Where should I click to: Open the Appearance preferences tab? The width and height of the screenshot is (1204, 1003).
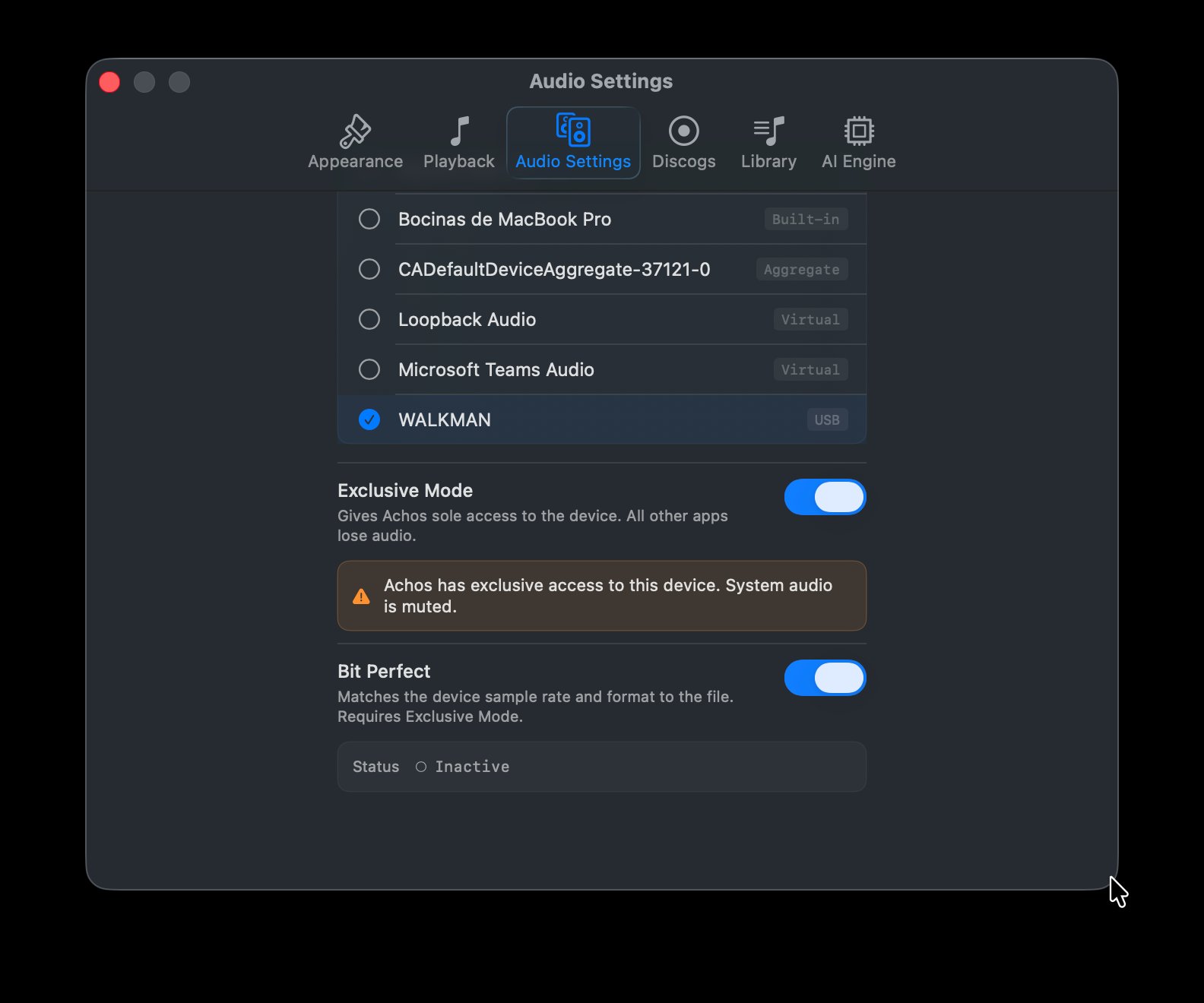click(355, 143)
